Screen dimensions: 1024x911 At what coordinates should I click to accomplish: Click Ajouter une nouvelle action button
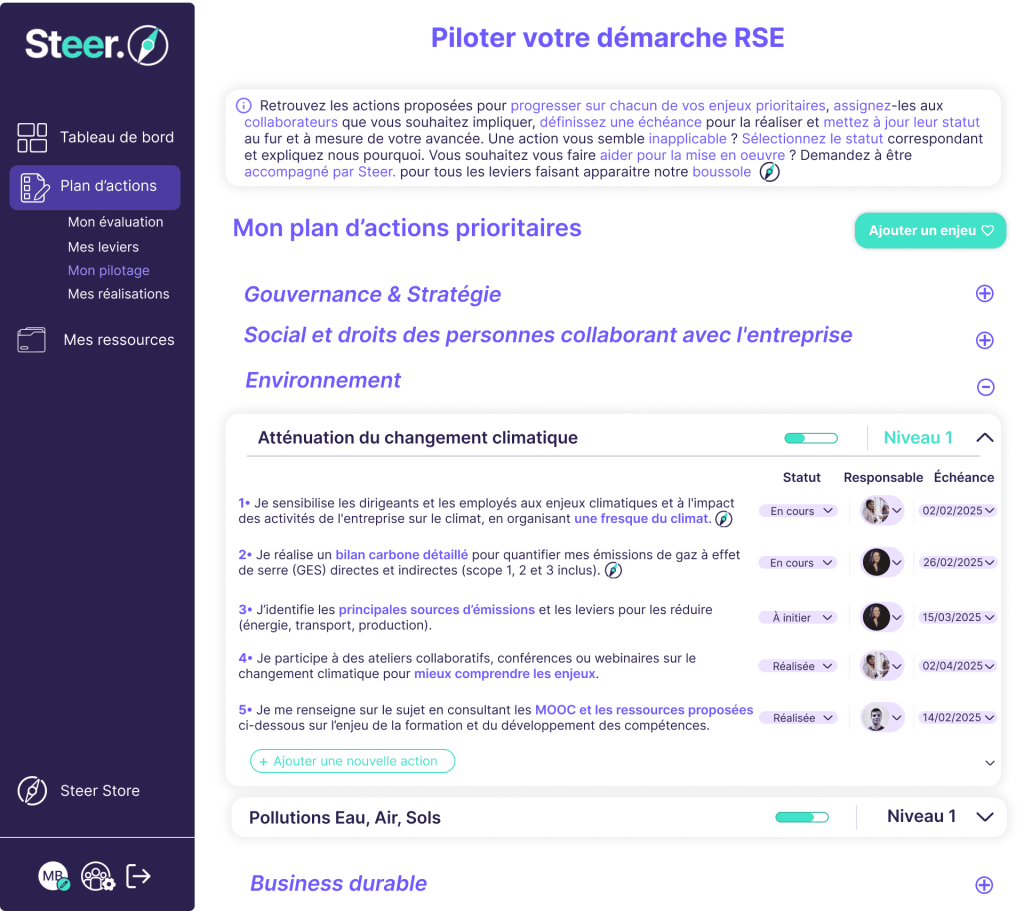point(352,761)
